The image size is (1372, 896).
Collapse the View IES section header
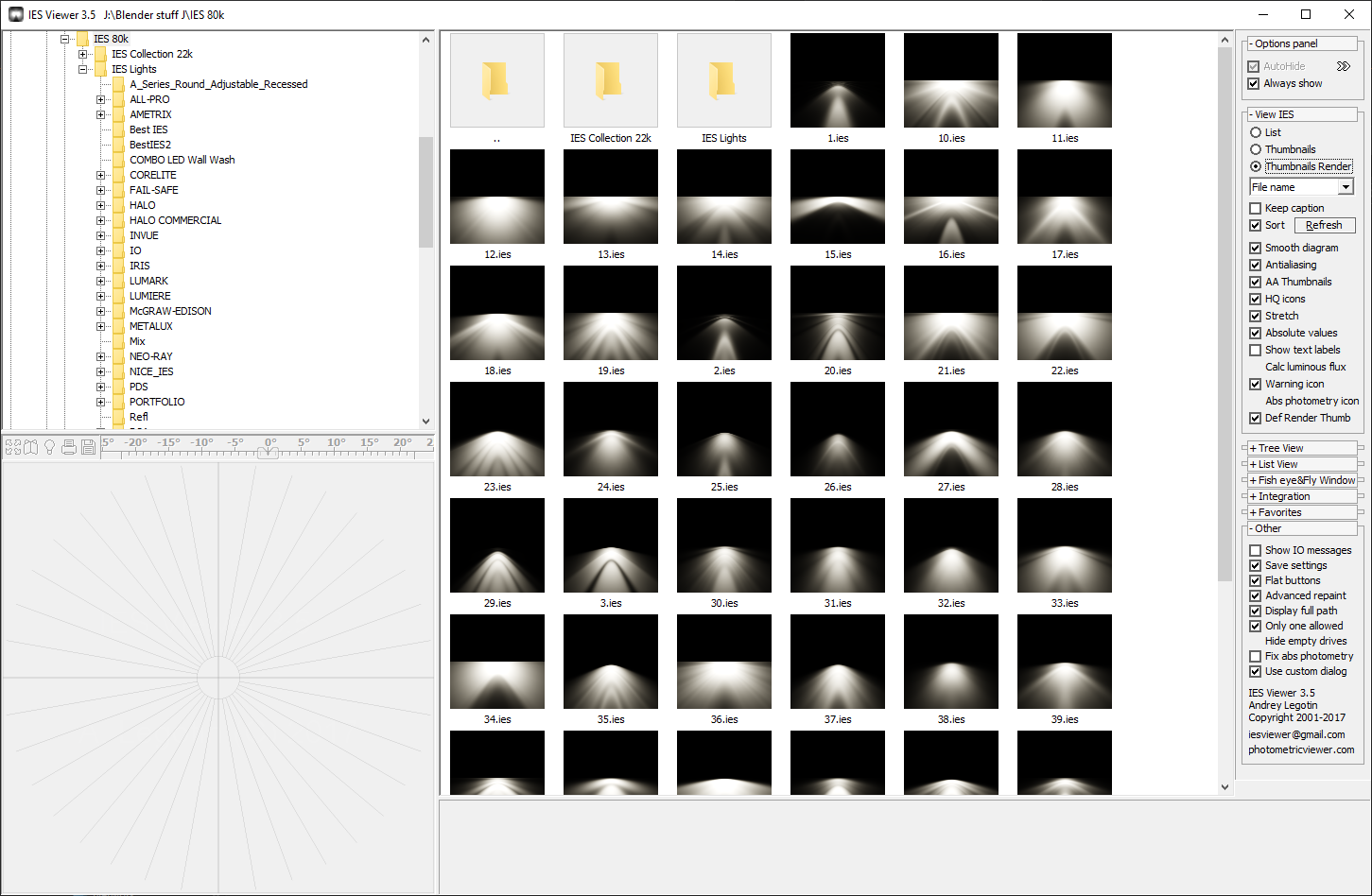coord(1300,114)
